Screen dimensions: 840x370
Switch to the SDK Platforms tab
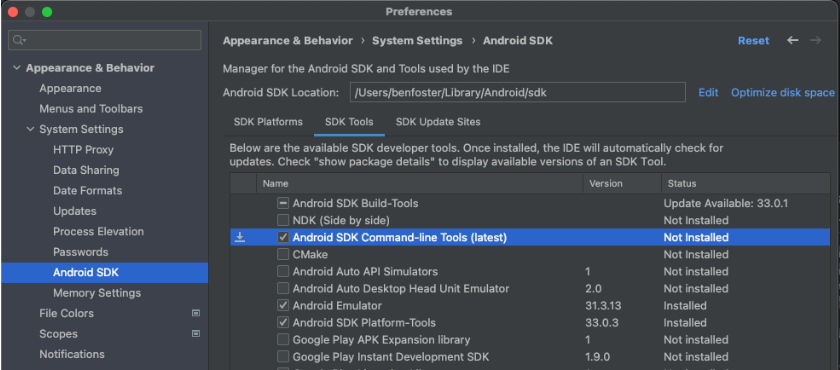268,122
